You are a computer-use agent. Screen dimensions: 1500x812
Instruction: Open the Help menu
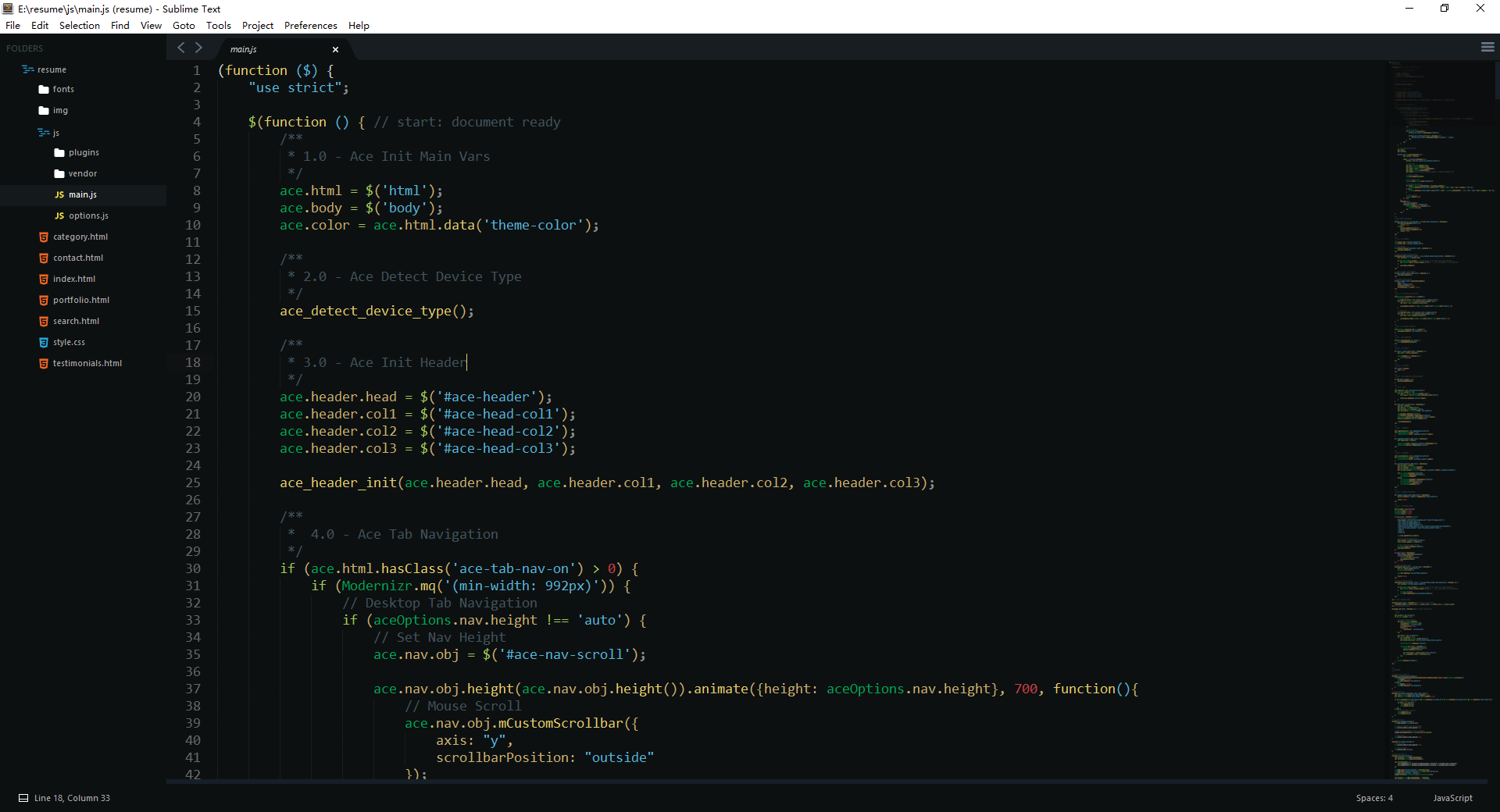click(359, 25)
